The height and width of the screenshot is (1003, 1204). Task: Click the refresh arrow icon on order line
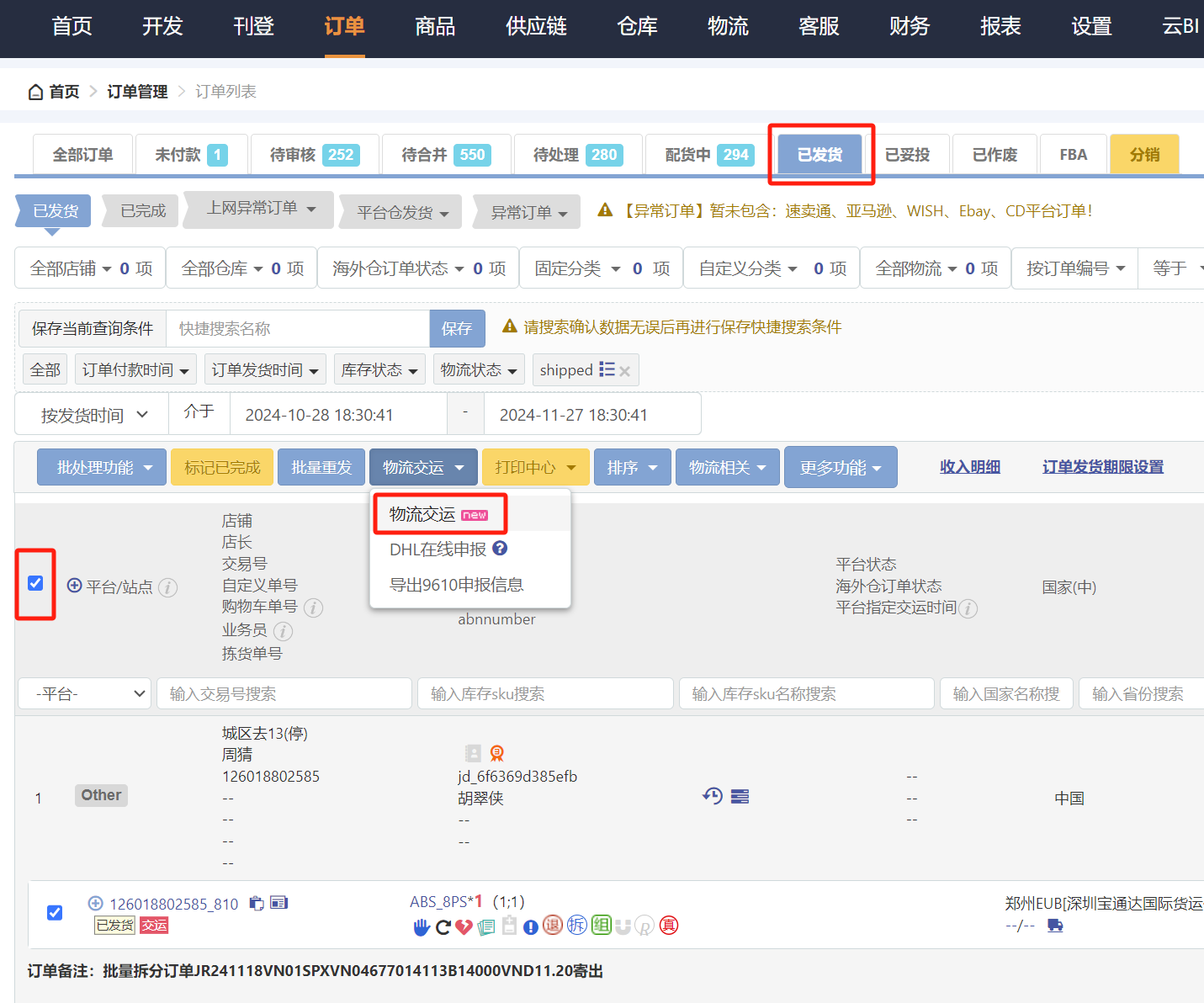click(443, 925)
